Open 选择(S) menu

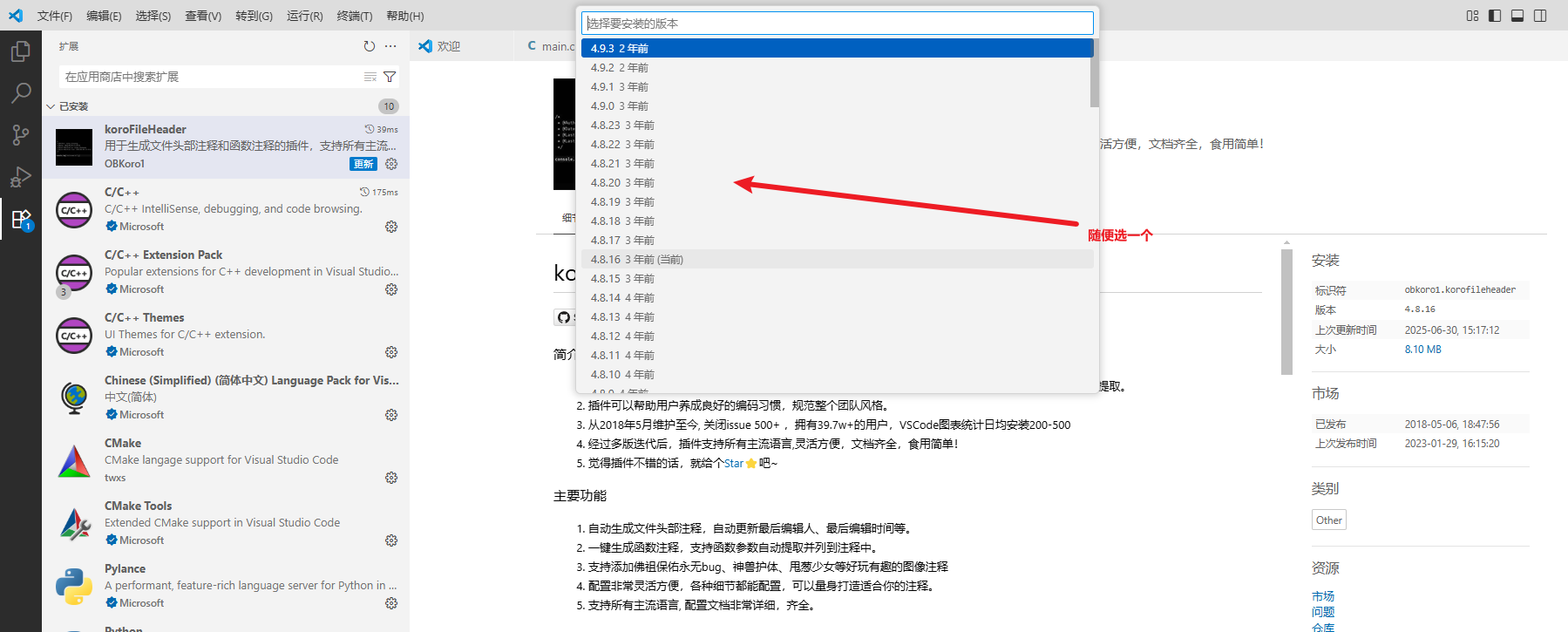click(153, 16)
